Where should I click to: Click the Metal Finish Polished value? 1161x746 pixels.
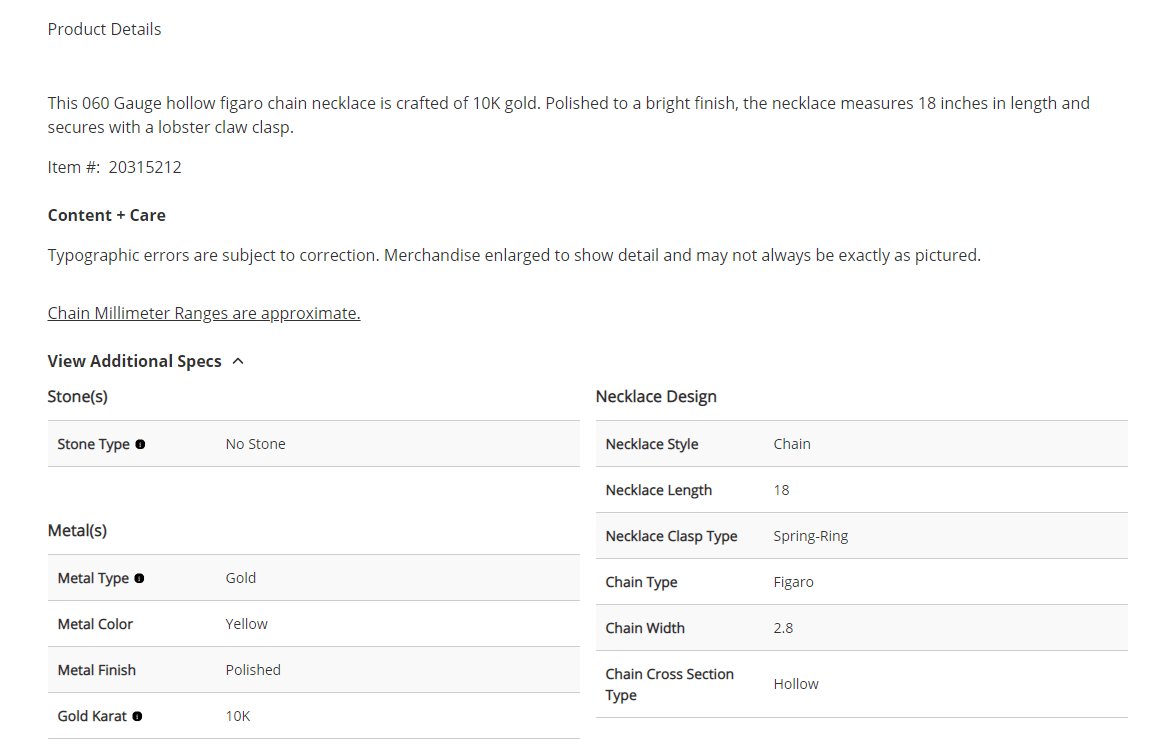[x=253, y=670]
